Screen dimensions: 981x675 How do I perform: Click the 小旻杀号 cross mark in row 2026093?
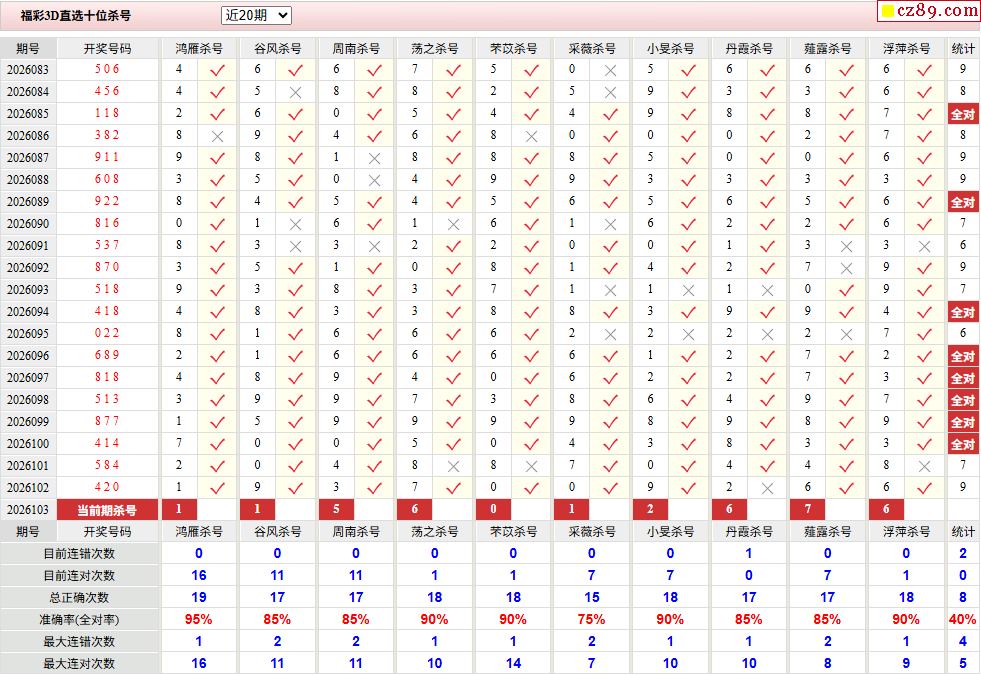(689, 290)
